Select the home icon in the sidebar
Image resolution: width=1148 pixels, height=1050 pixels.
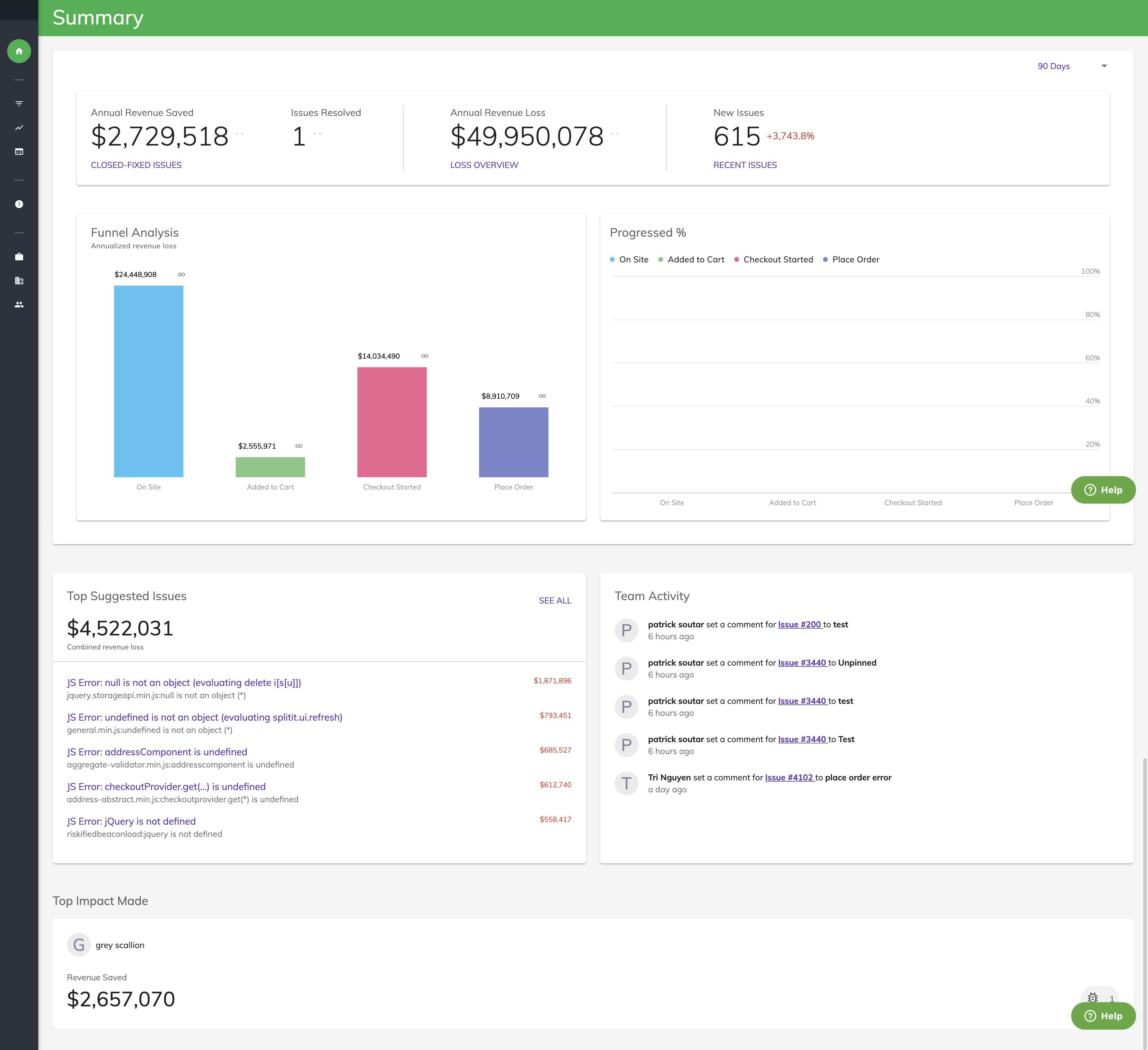click(19, 51)
